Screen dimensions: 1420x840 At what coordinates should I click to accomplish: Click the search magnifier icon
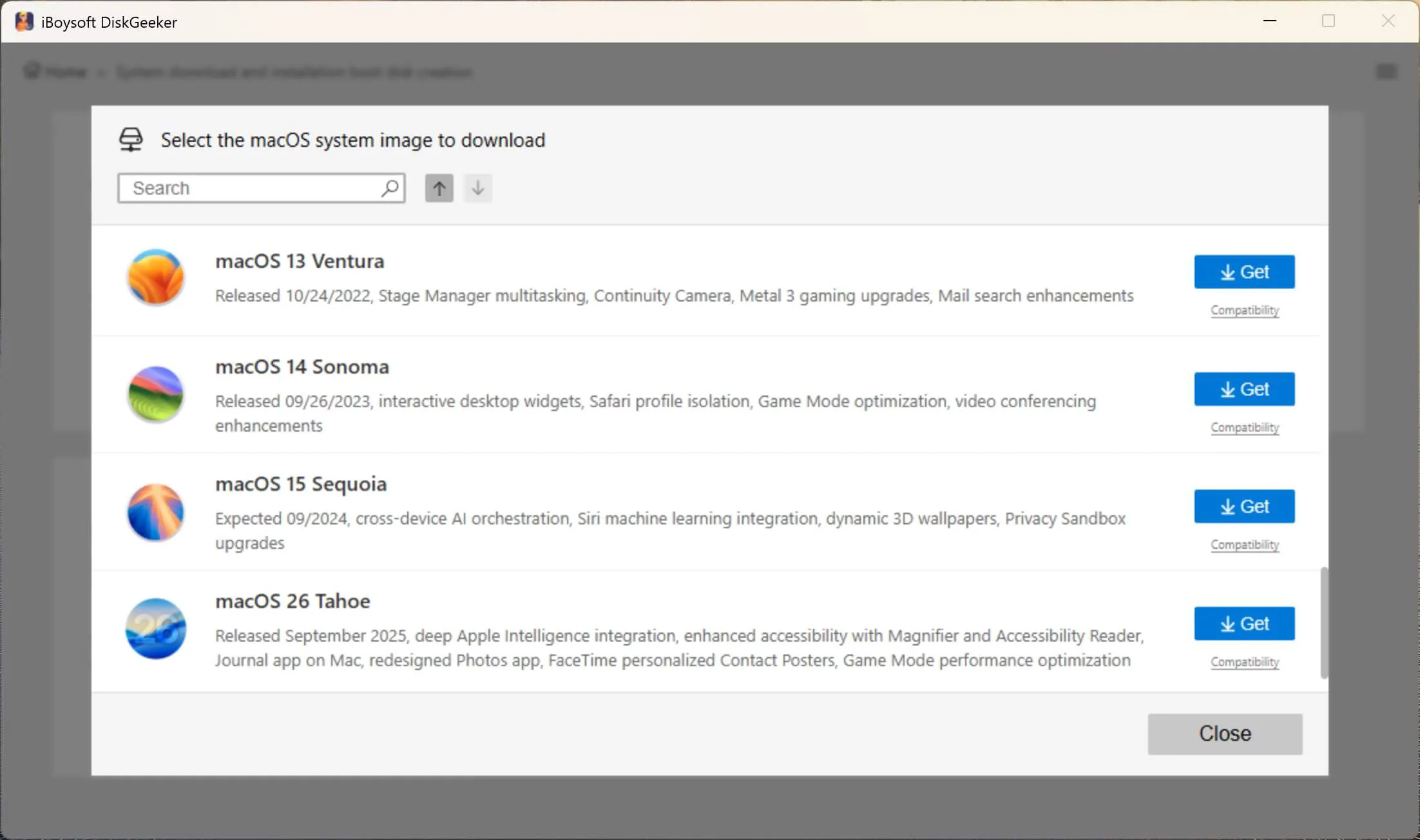pyautogui.click(x=389, y=188)
